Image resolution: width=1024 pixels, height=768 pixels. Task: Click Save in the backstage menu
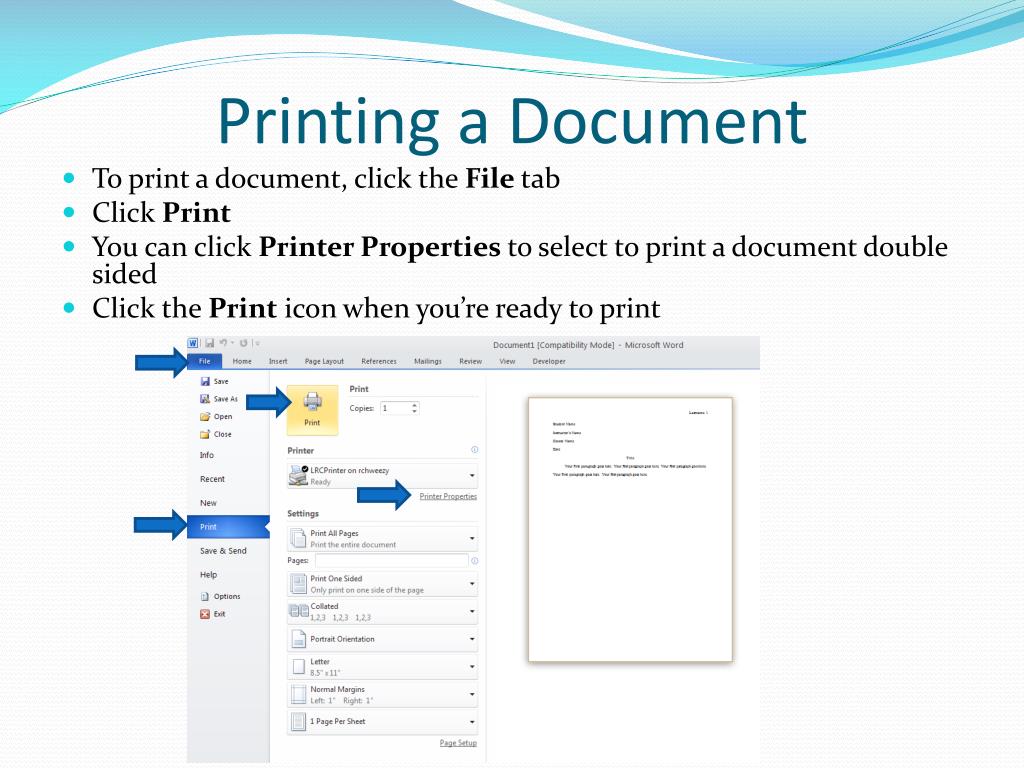click(215, 381)
